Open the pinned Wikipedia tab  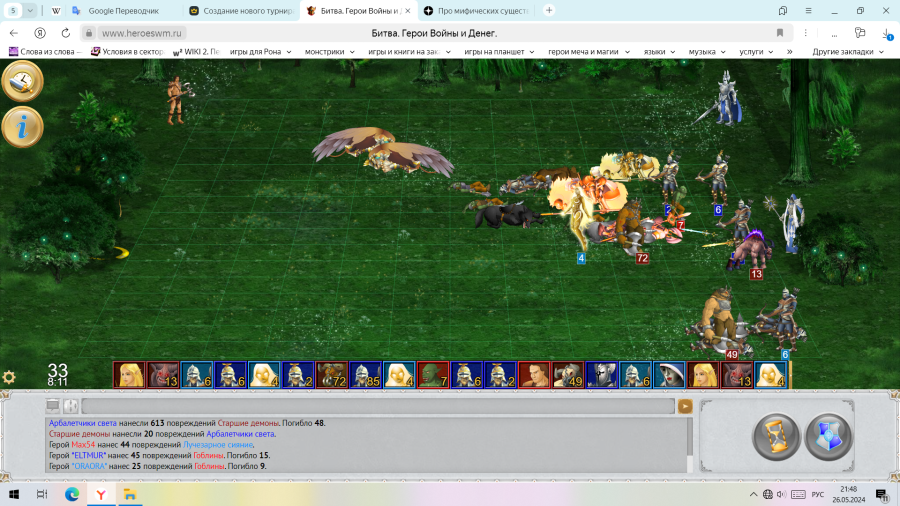tap(56, 11)
